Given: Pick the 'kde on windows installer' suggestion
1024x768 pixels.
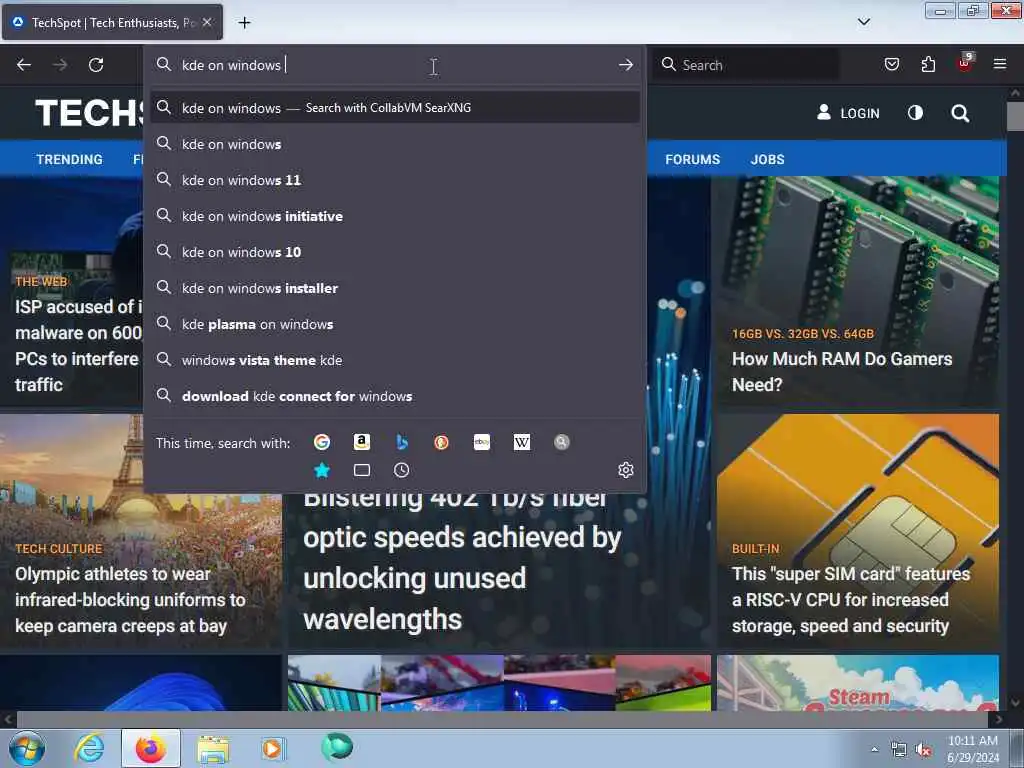Looking at the screenshot, I should pyautogui.click(x=395, y=287).
